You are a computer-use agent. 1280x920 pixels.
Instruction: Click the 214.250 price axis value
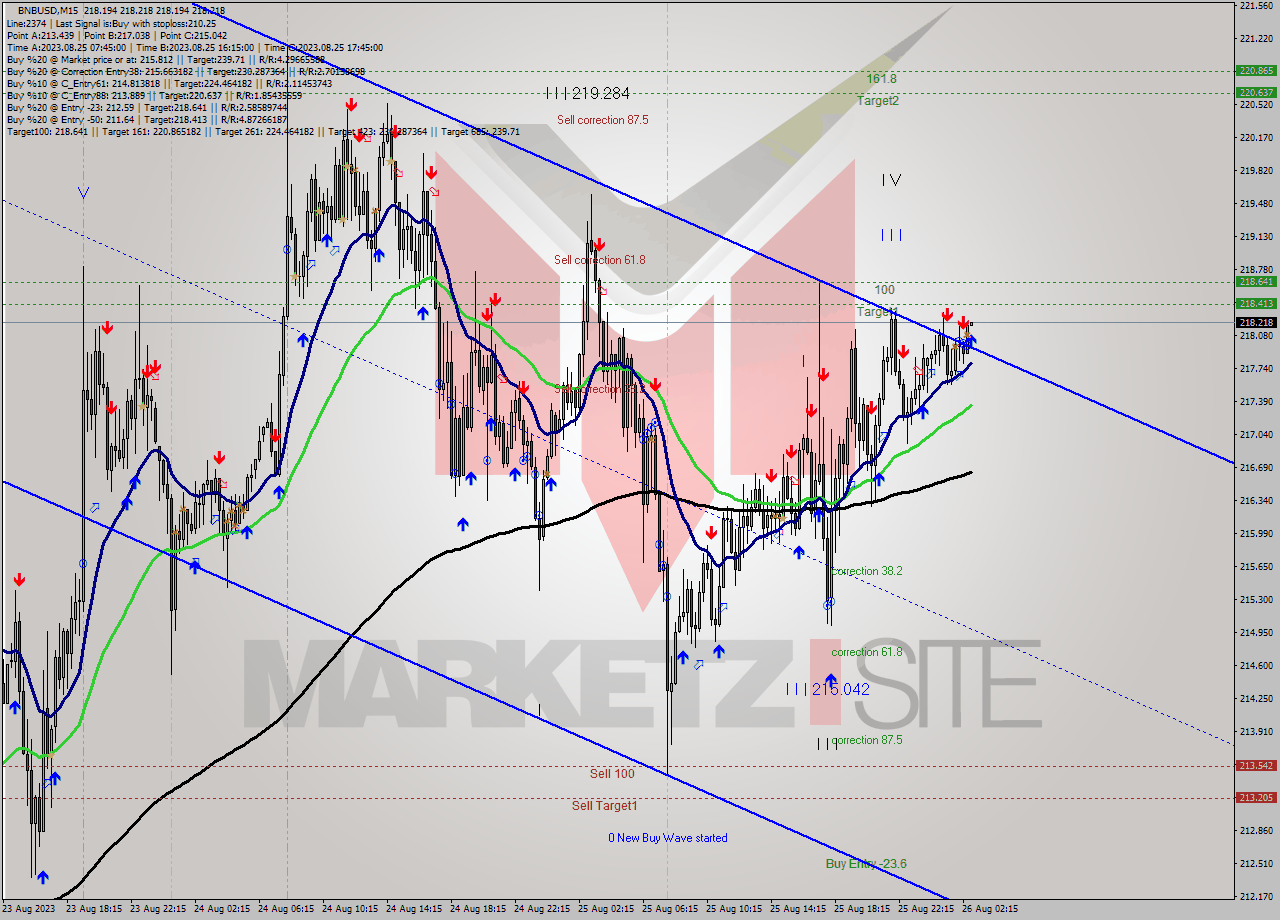click(x=1256, y=698)
